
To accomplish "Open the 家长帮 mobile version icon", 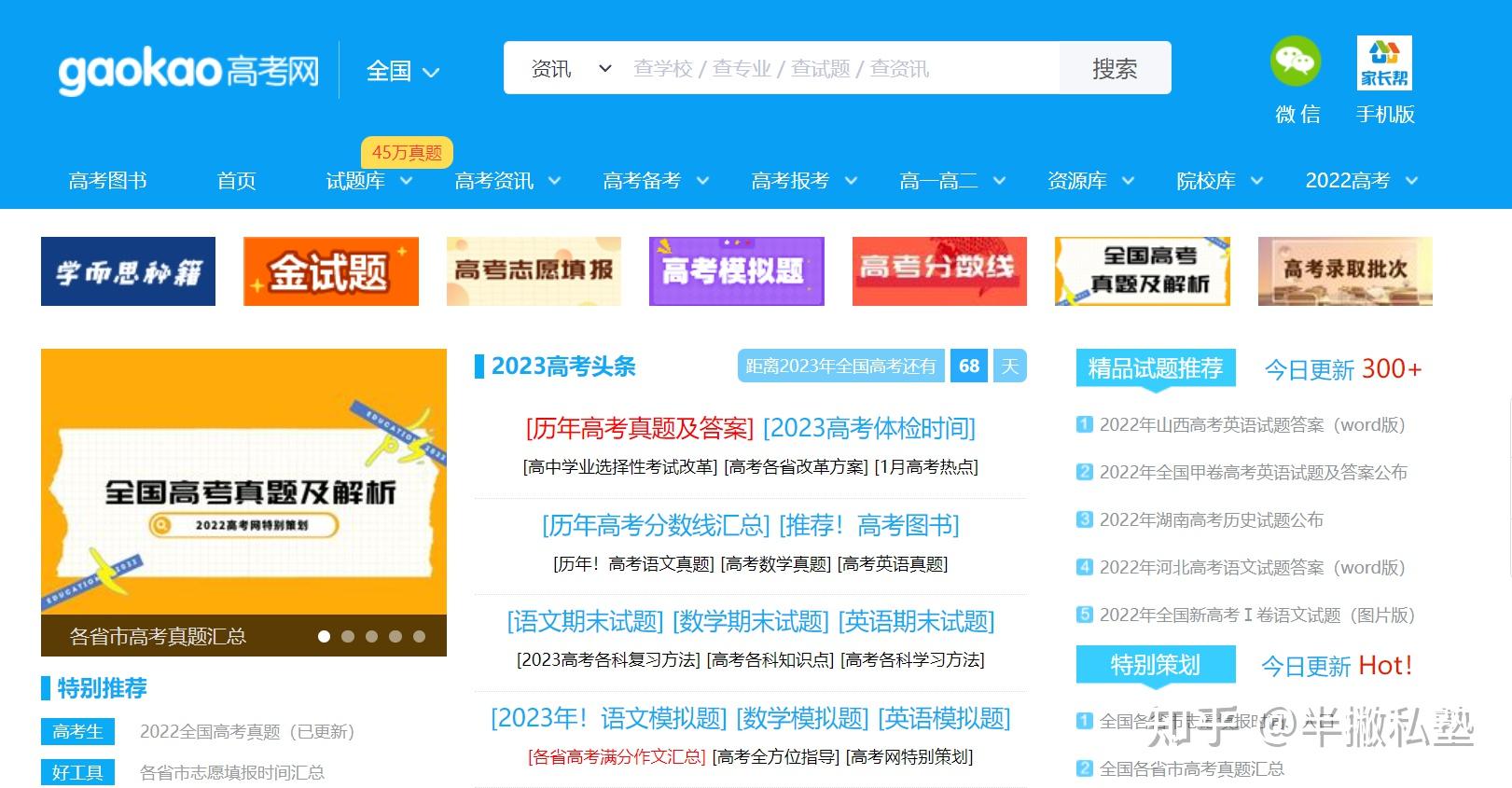I will coord(1384,62).
